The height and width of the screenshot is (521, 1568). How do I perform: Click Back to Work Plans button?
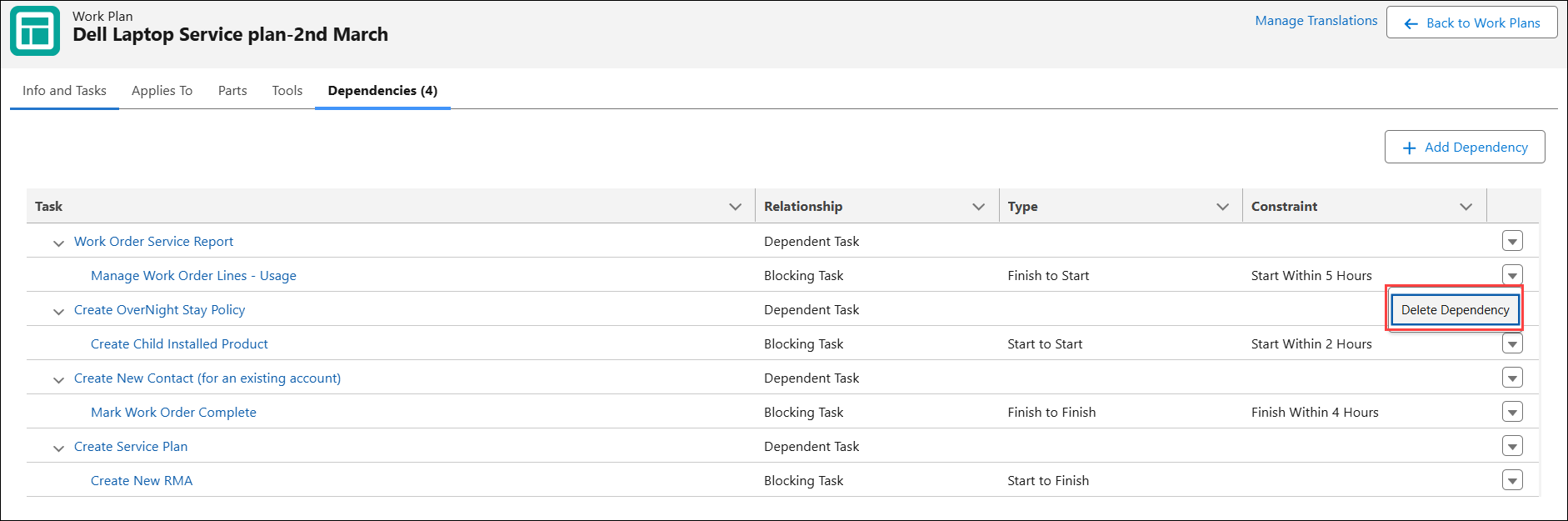tap(1472, 23)
